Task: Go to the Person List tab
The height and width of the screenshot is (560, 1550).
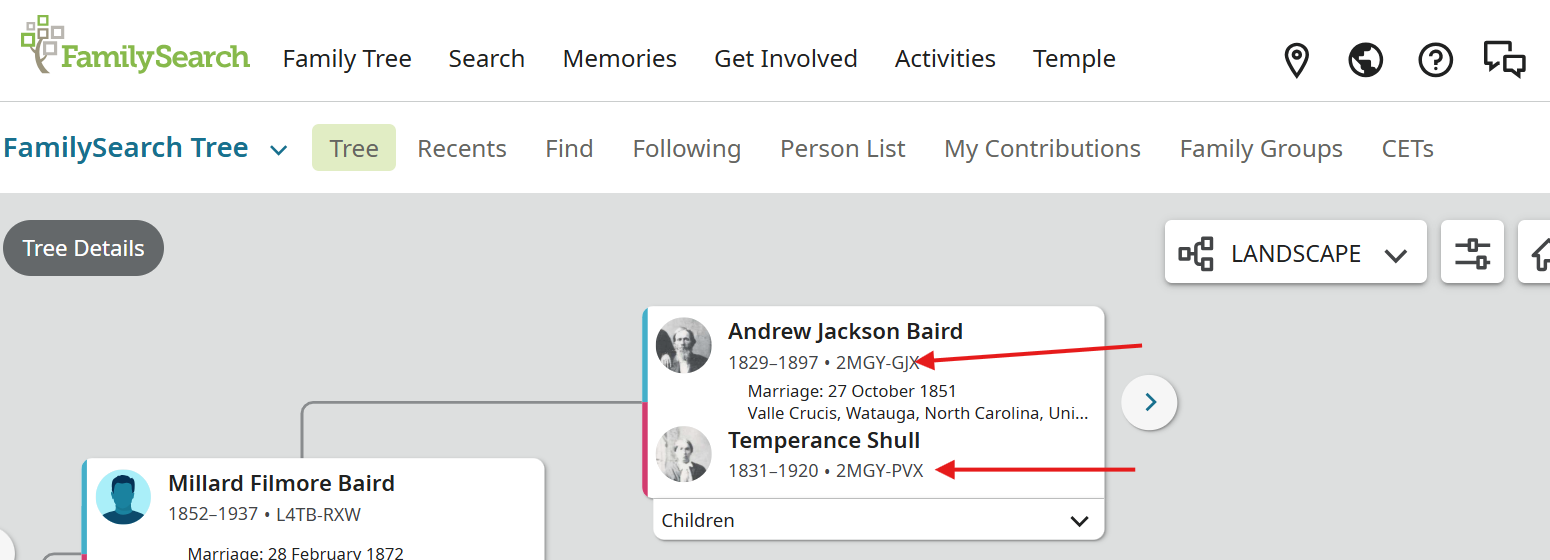Action: tap(842, 149)
